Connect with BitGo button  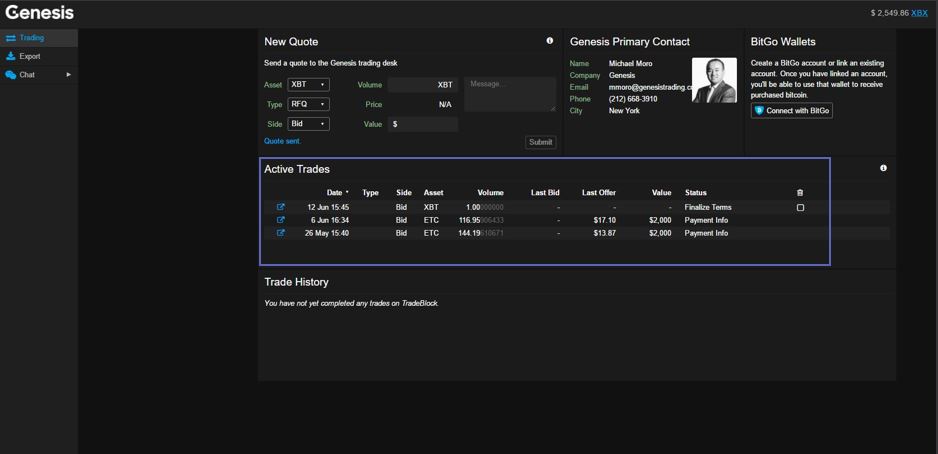(792, 111)
